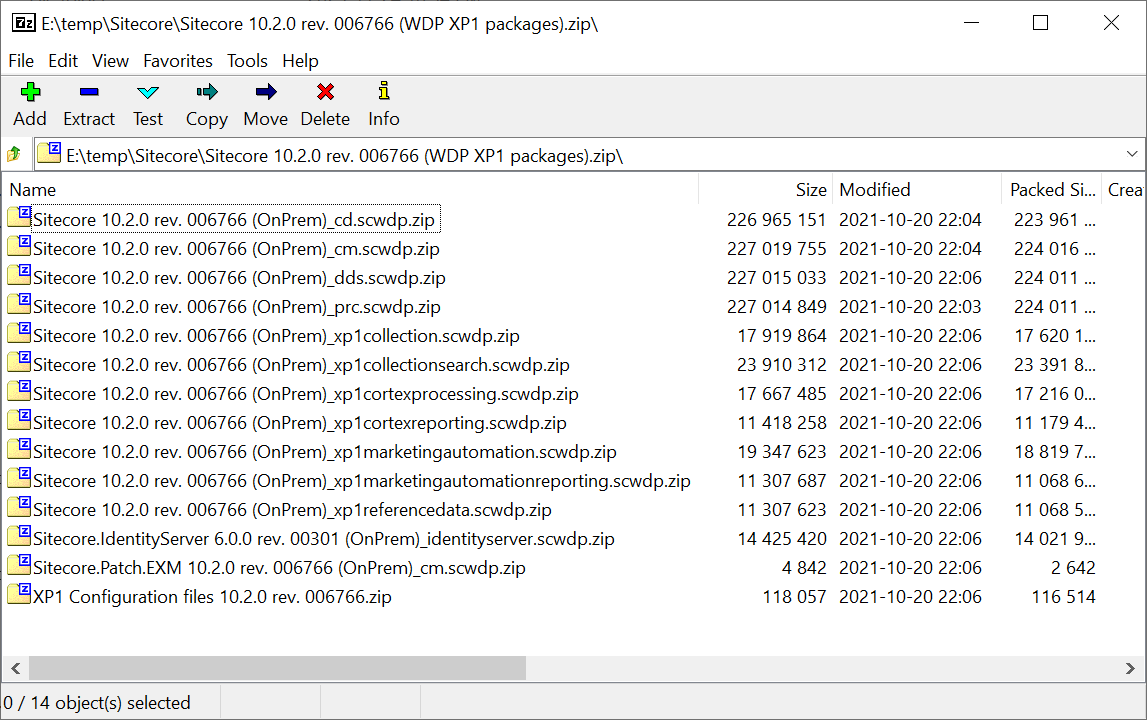Click the Add archive icon
The image size is (1147, 720).
pyautogui.click(x=30, y=94)
